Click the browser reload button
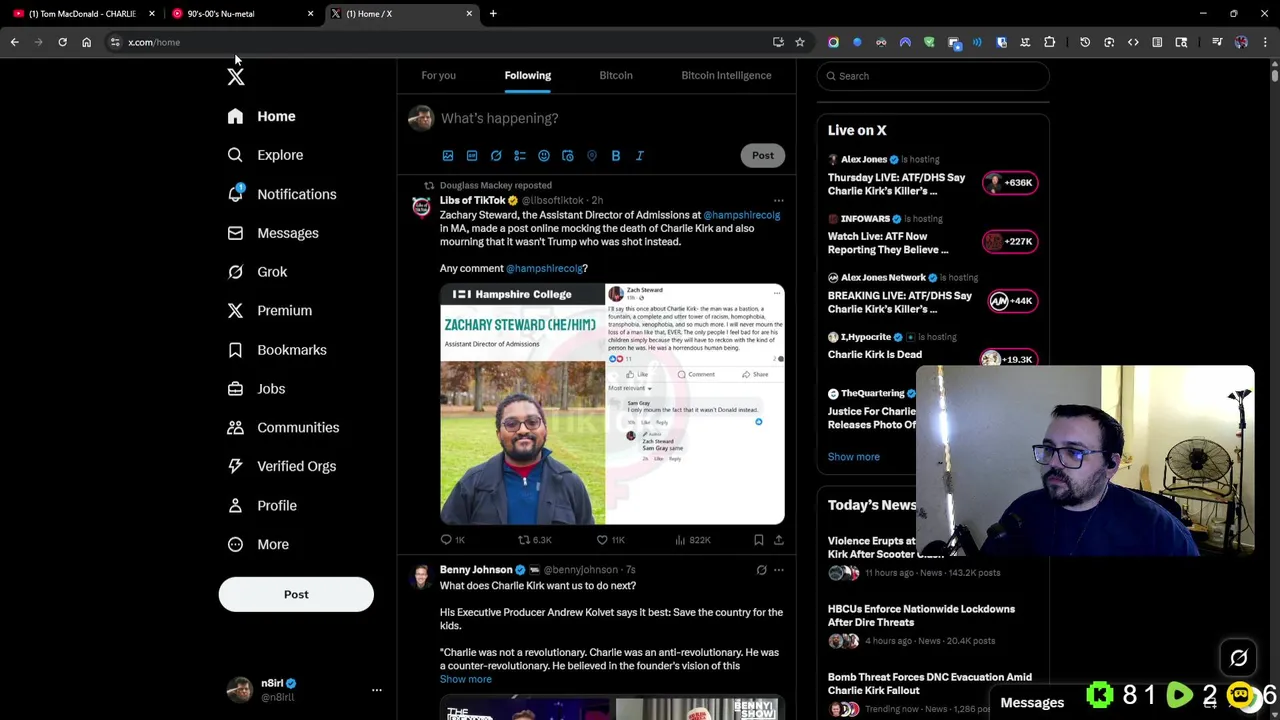 (x=62, y=42)
